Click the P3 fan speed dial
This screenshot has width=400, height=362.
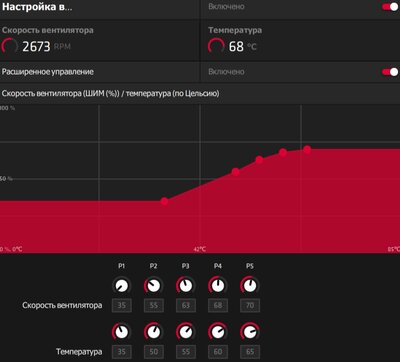(186, 286)
